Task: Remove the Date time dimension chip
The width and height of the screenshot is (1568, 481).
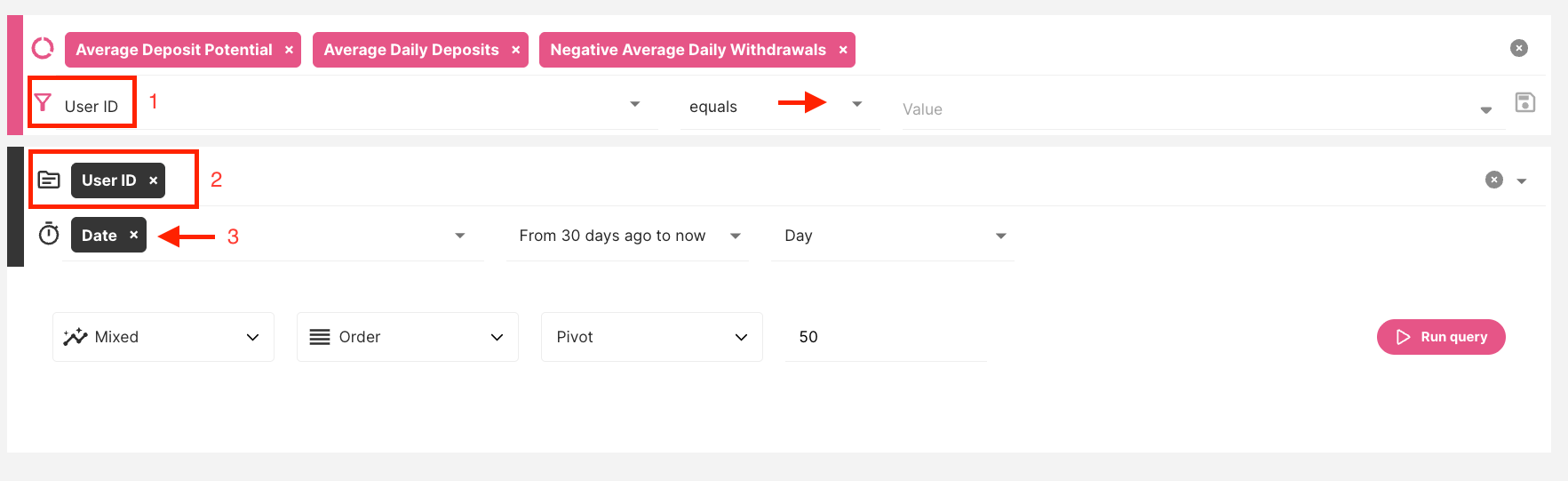Action: [134, 235]
